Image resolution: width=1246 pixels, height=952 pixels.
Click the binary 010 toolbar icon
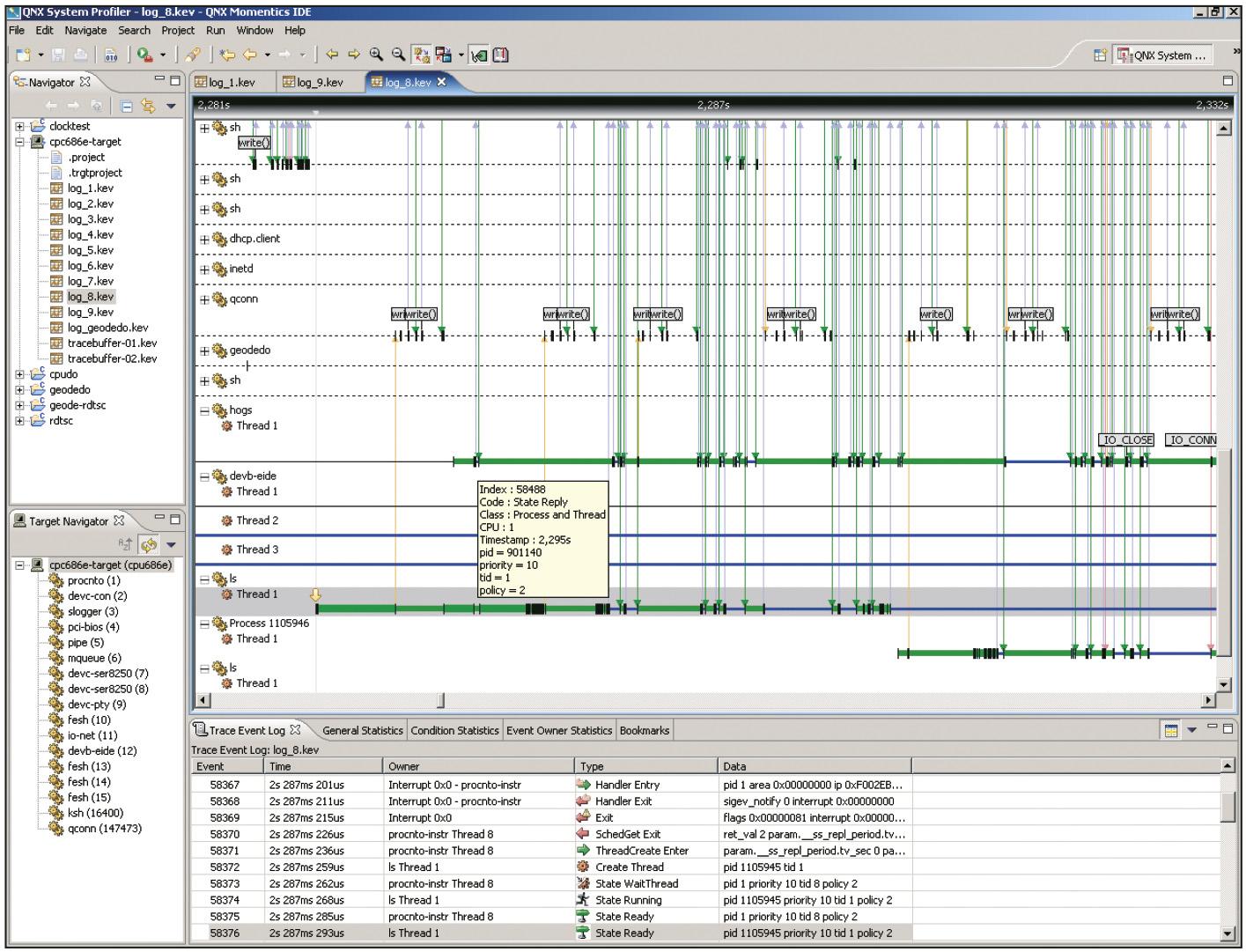click(x=111, y=55)
